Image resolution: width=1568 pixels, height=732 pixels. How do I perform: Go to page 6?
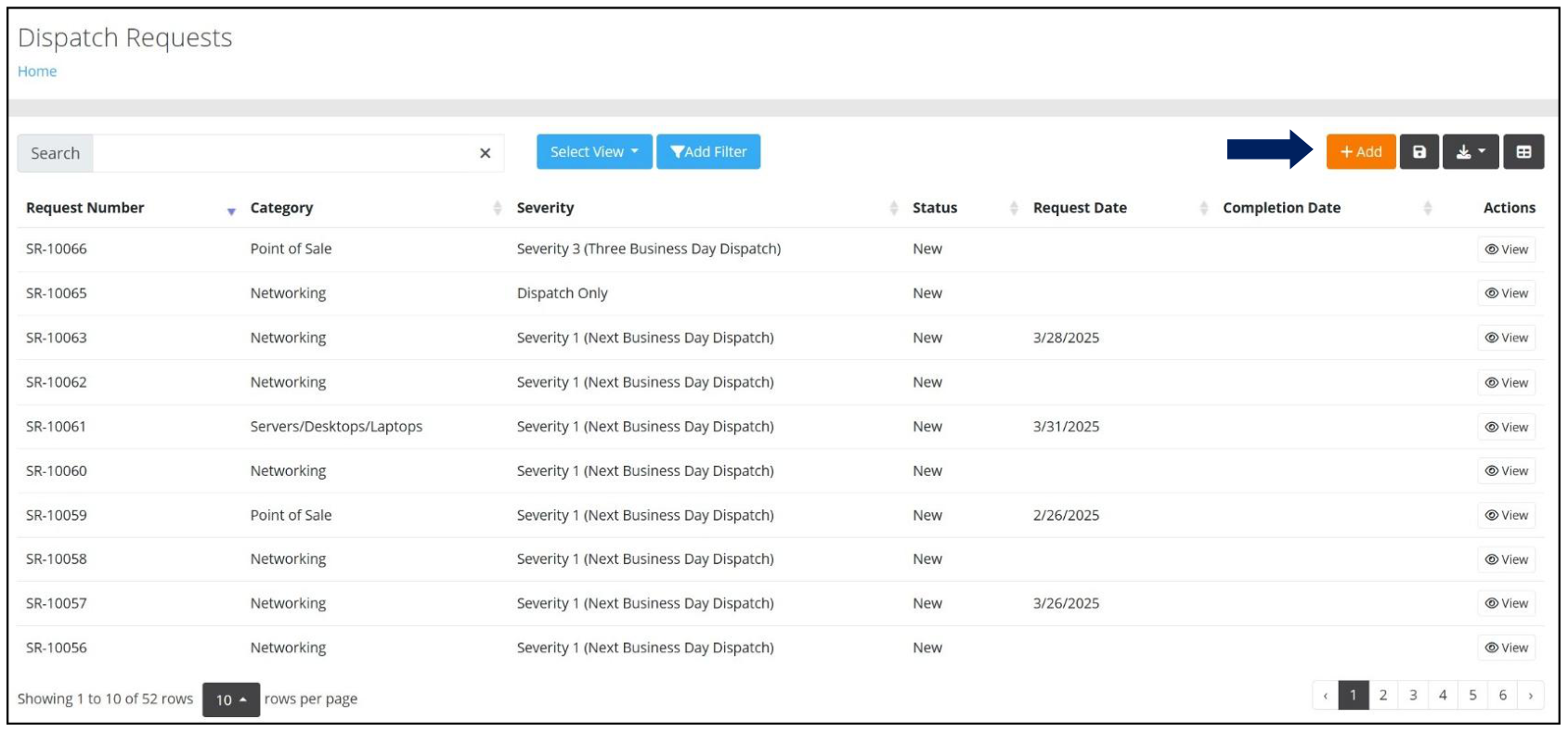pyautogui.click(x=1502, y=695)
